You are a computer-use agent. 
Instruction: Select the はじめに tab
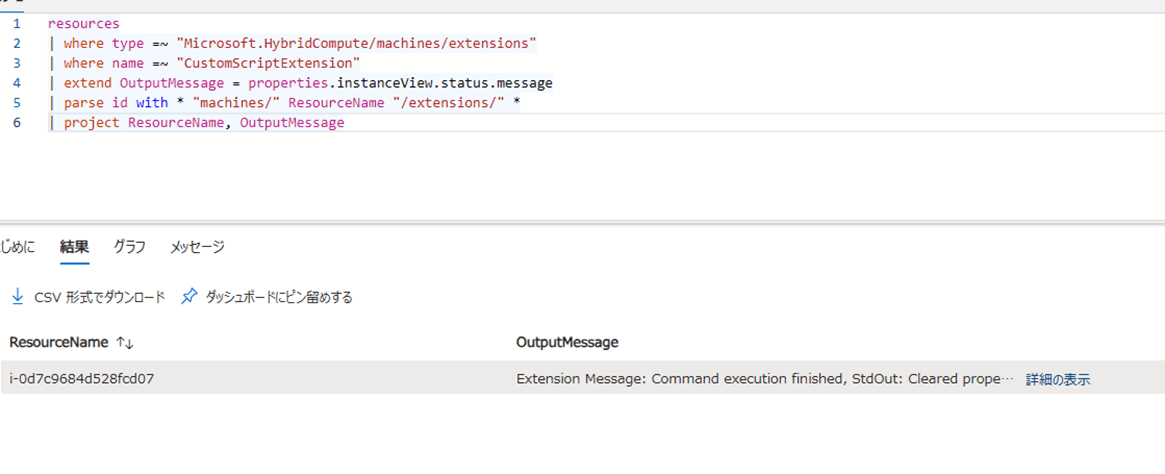tap(17, 247)
